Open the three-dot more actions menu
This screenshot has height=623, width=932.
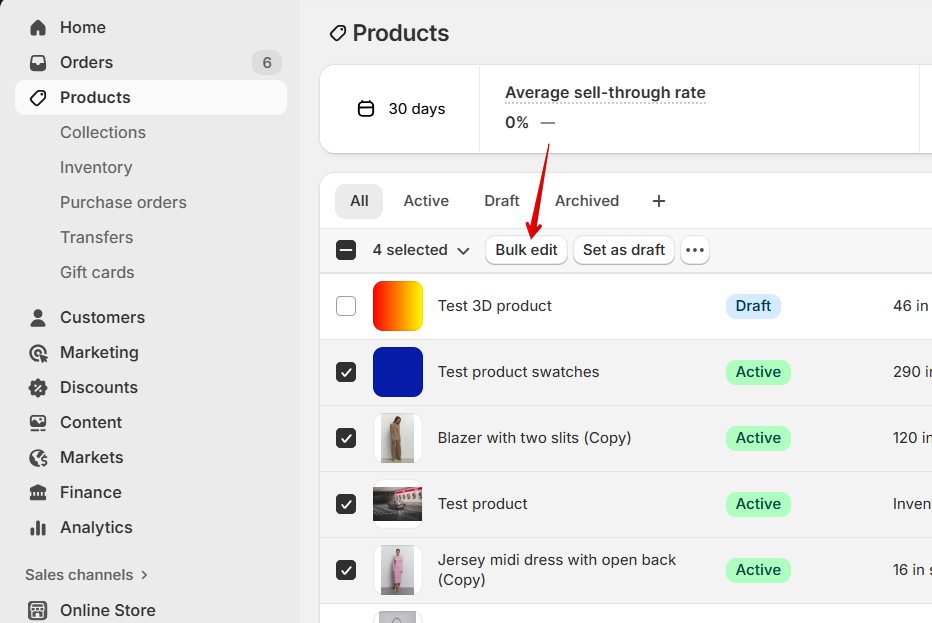click(x=695, y=250)
